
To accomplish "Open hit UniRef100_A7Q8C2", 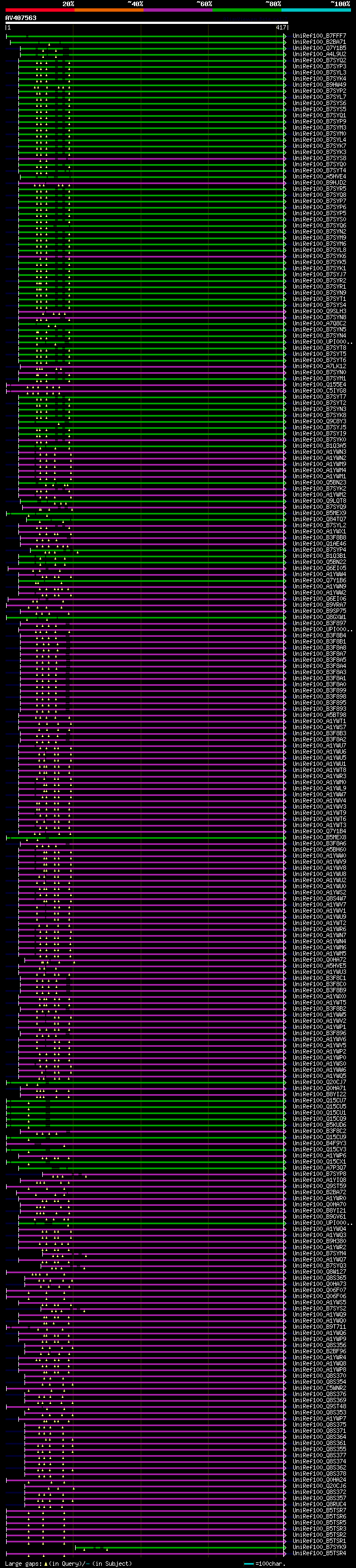I will (319, 323).
